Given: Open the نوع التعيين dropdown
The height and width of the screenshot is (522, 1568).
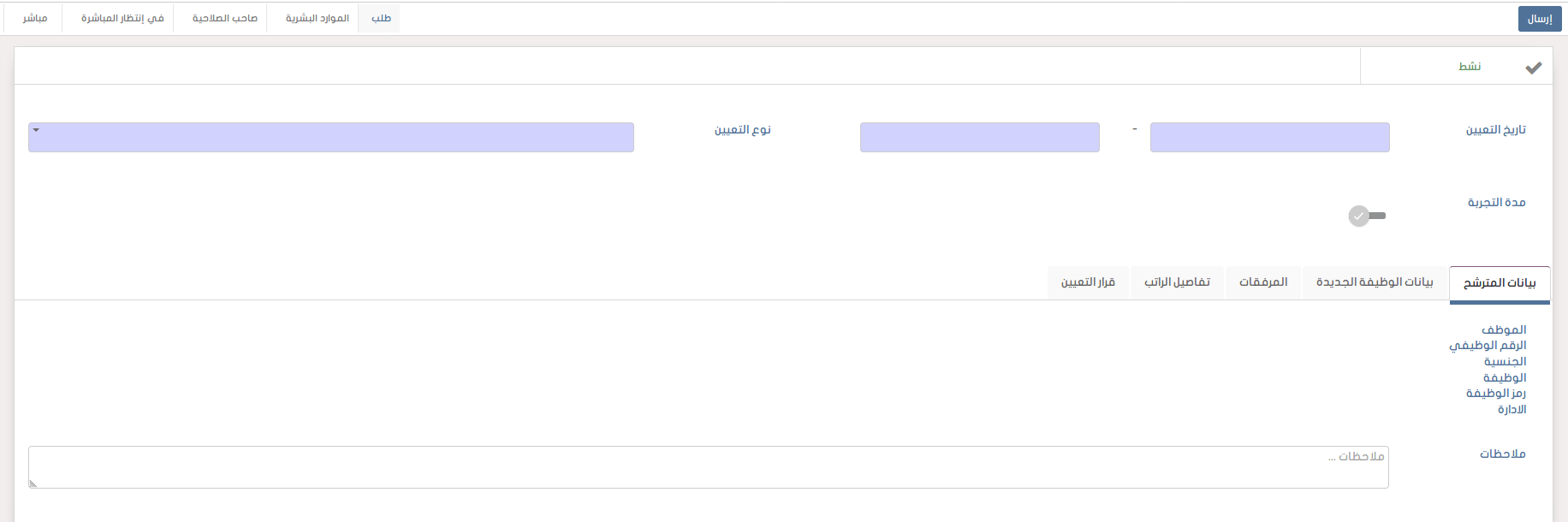Looking at the screenshot, I should 330,137.
